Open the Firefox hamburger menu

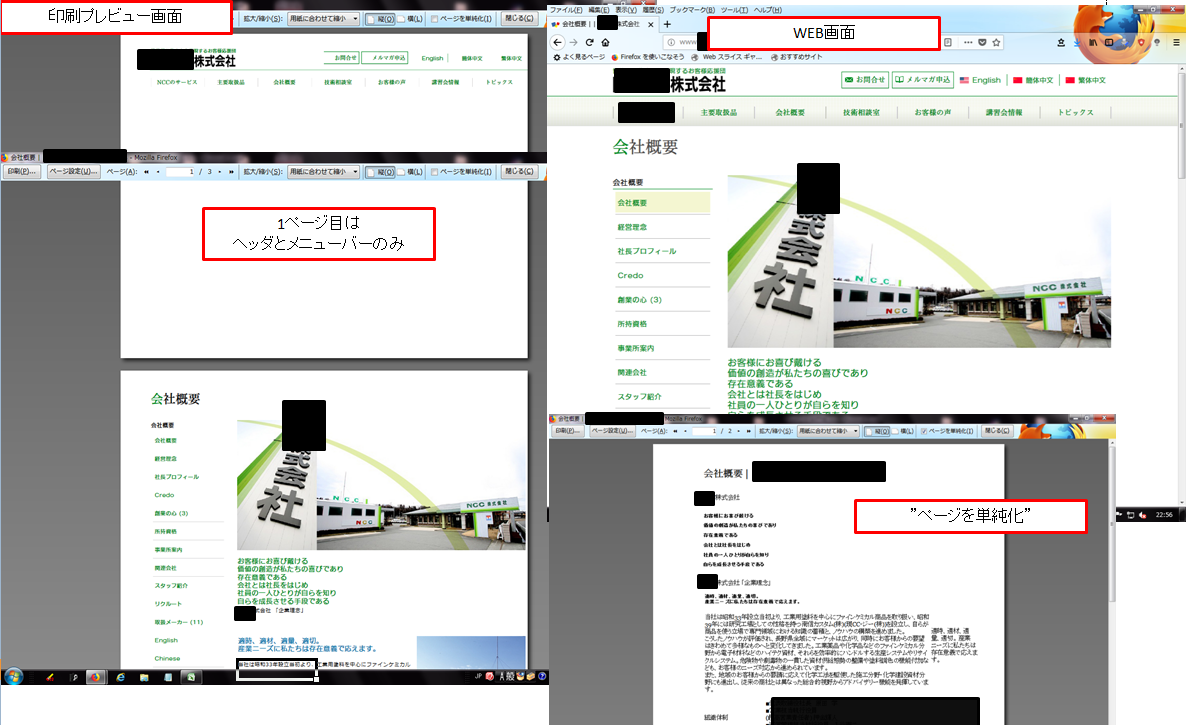tap(1175, 43)
